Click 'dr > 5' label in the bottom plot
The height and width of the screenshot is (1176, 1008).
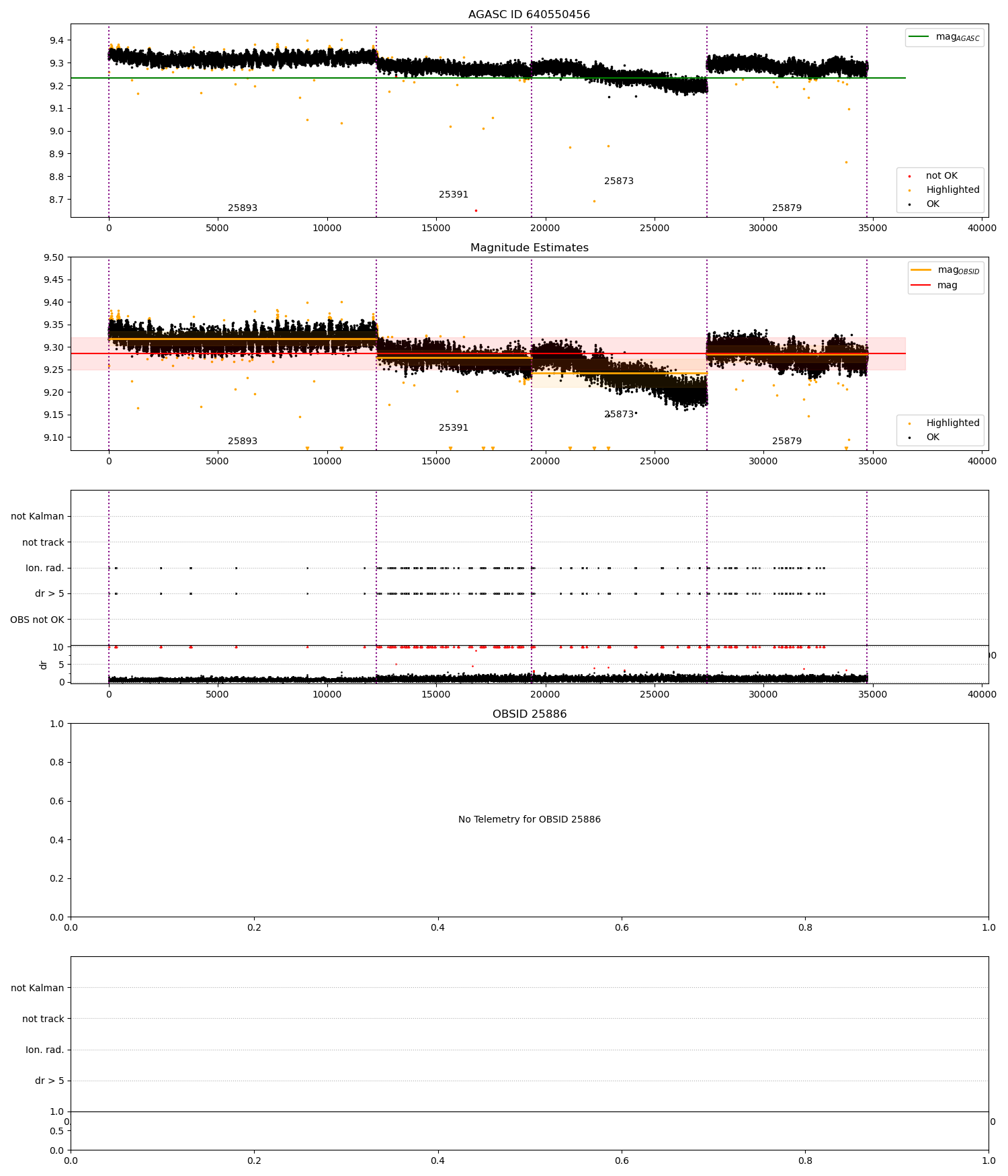(50, 1081)
